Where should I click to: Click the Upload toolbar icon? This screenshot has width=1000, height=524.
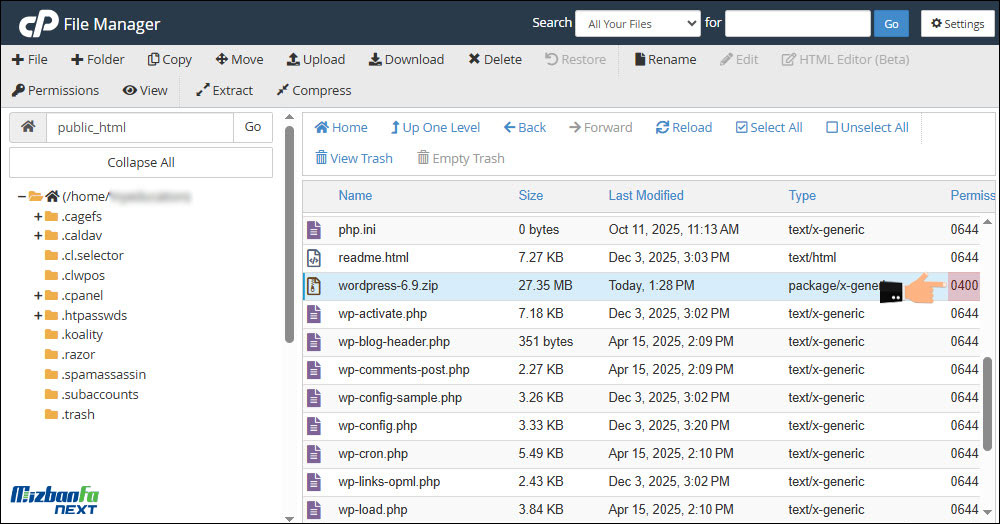[x=293, y=59]
